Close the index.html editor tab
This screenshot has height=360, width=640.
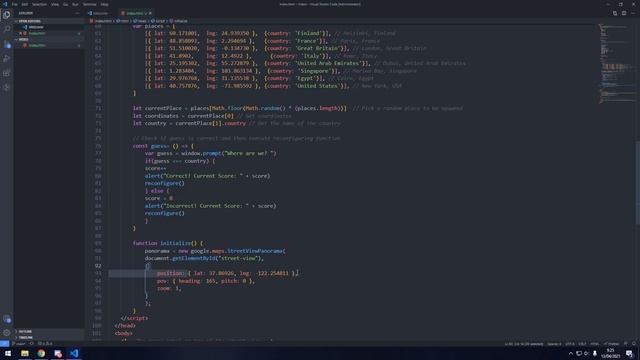[150, 13]
